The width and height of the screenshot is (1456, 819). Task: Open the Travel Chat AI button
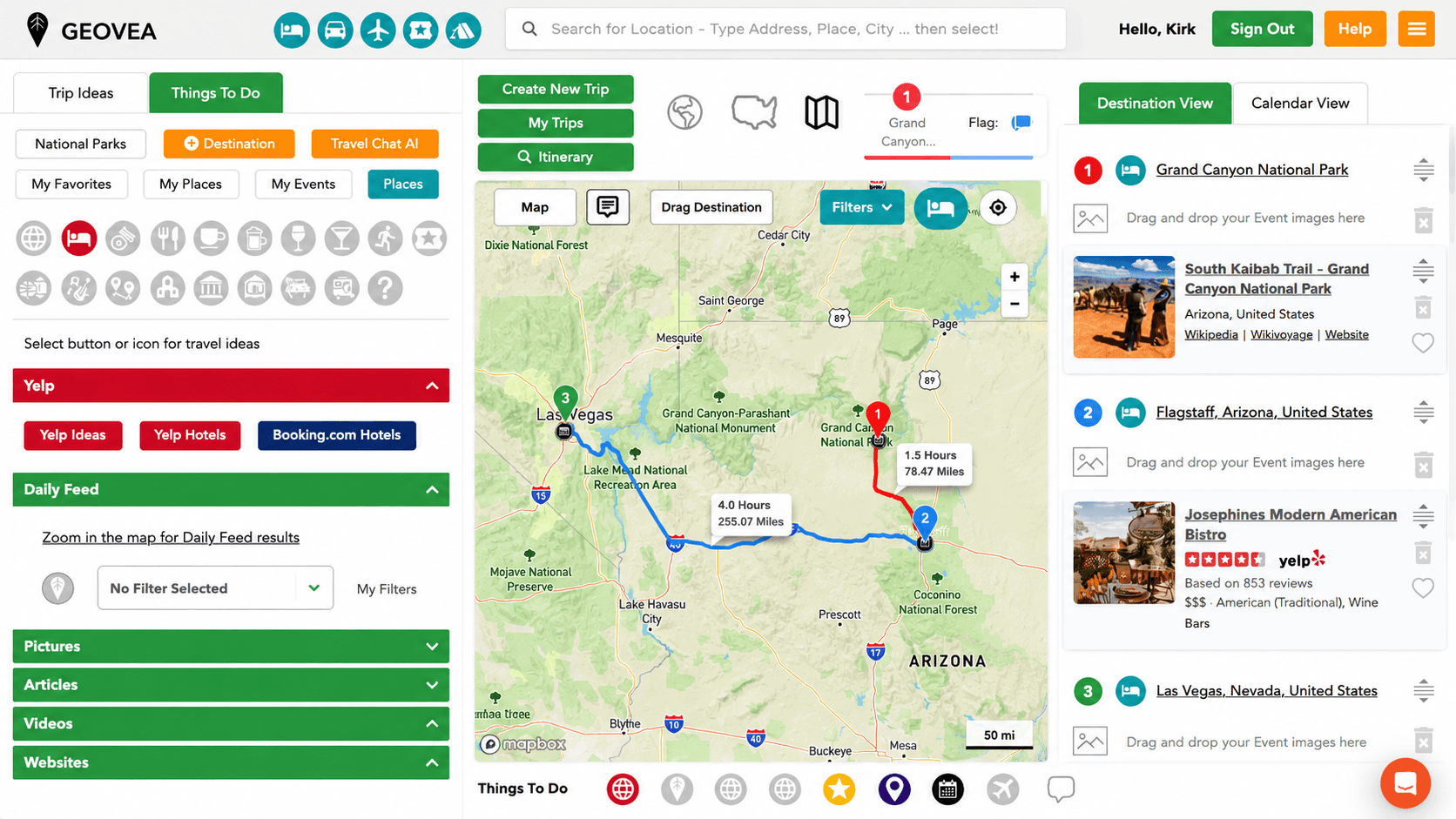(x=374, y=144)
